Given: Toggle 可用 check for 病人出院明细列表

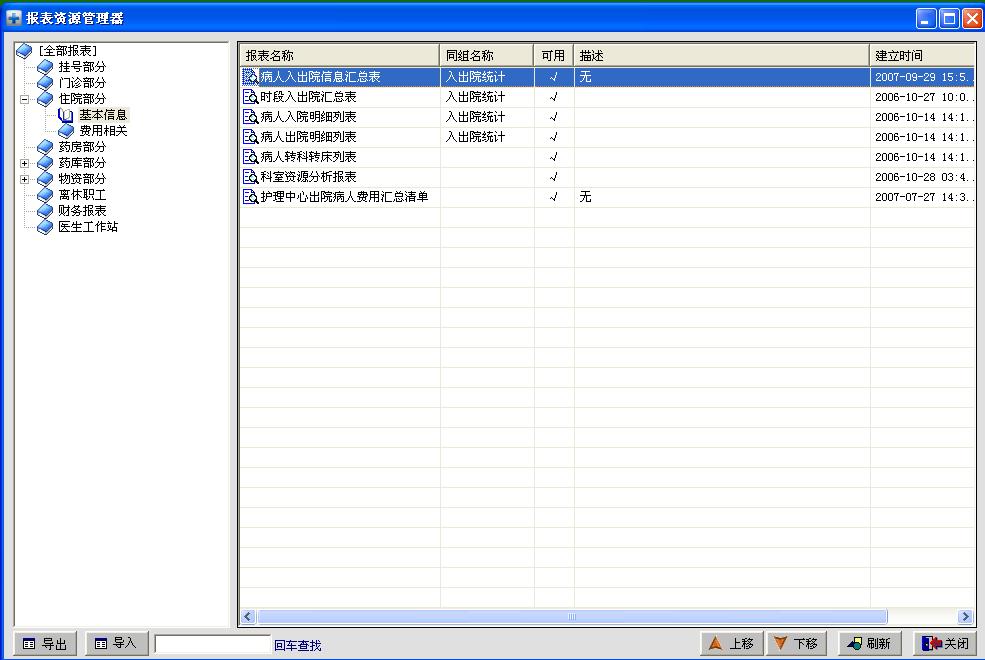Looking at the screenshot, I should pyautogui.click(x=554, y=137).
